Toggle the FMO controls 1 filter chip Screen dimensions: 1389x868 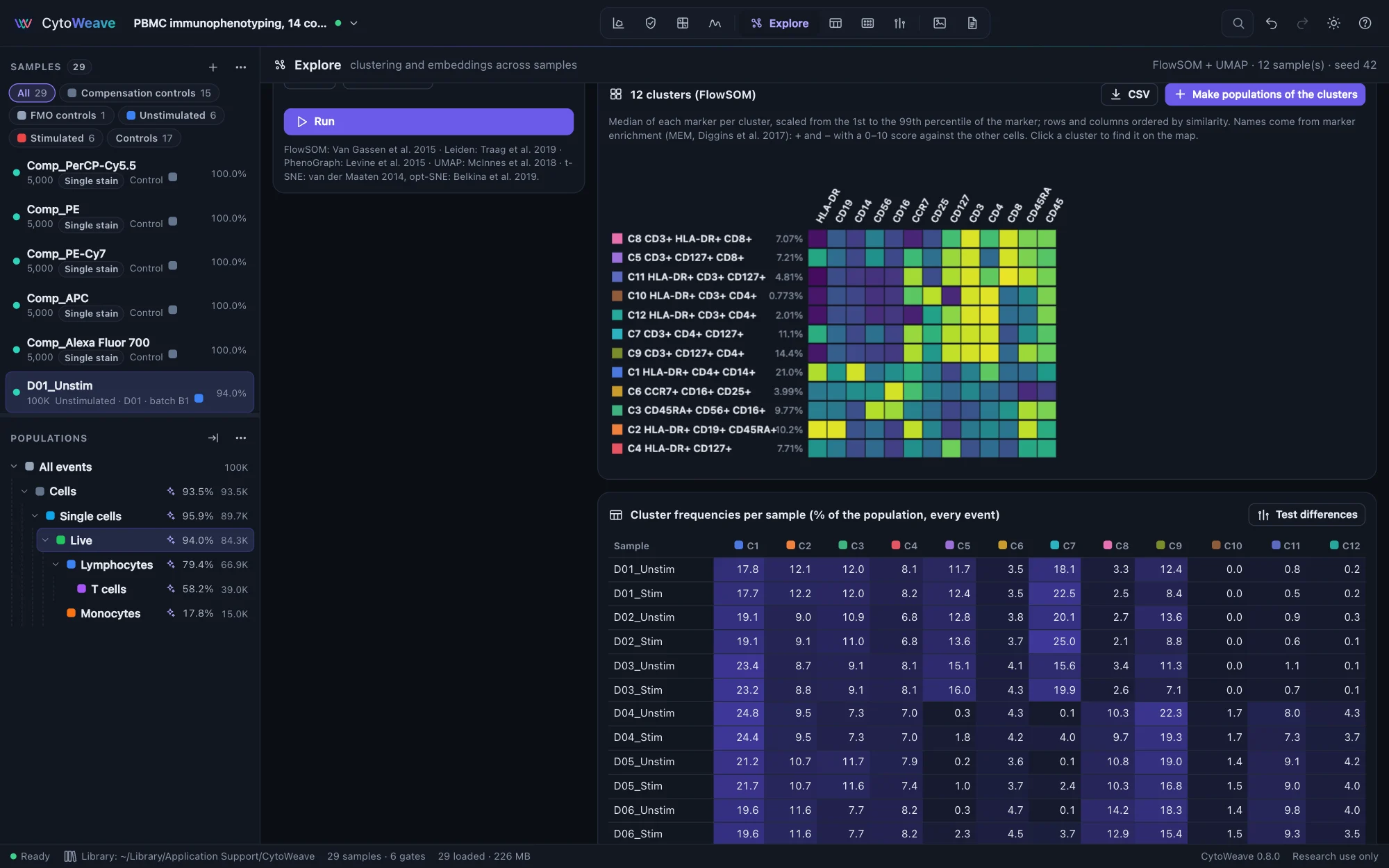(61, 115)
